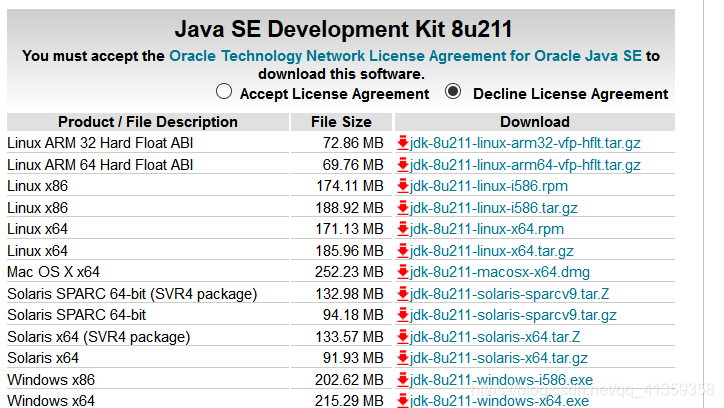Viewport: 724px width, 408px height.
Task: Click the 174.11 MB file size
Action: coord(350,186)
